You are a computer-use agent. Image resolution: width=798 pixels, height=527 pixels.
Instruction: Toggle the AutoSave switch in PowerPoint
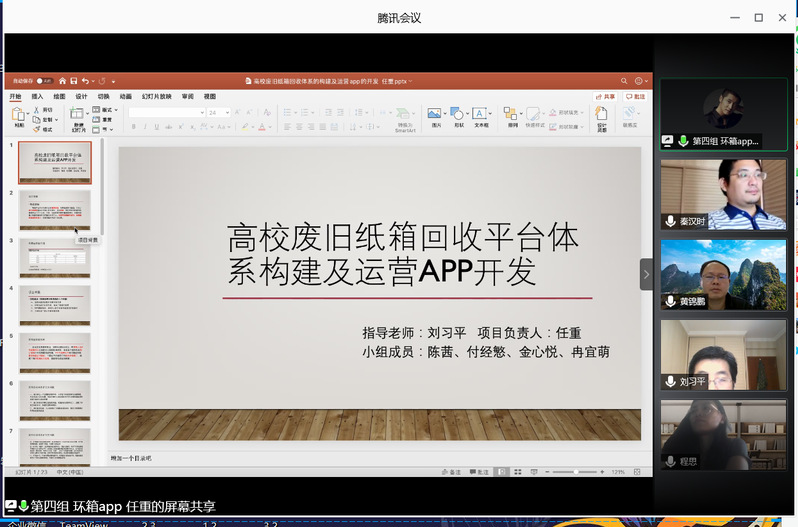click(x=46, y=80)
